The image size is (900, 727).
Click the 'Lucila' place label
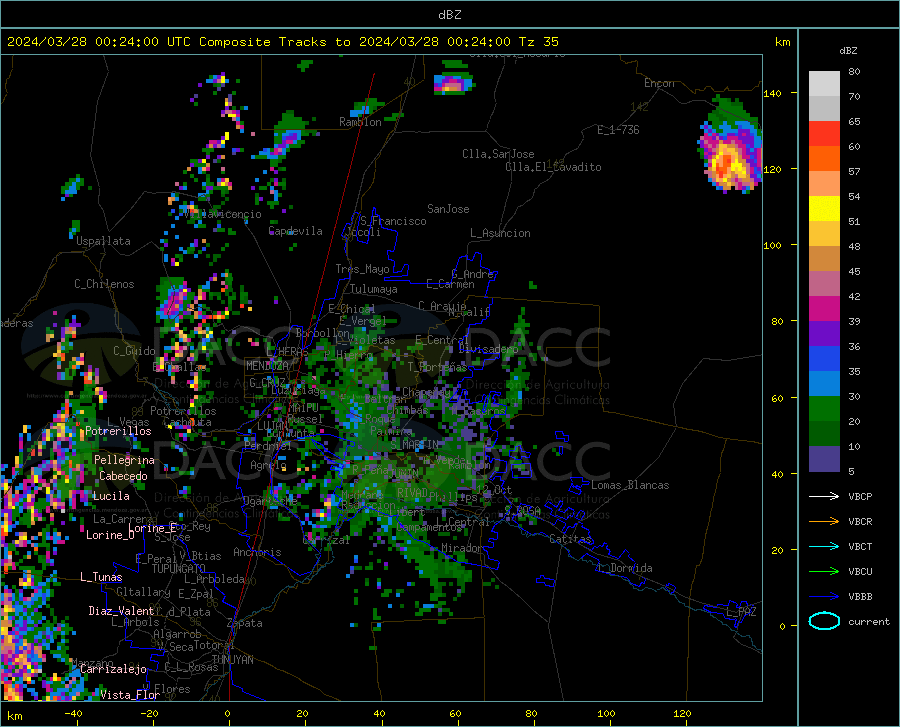tap(111, 496)
